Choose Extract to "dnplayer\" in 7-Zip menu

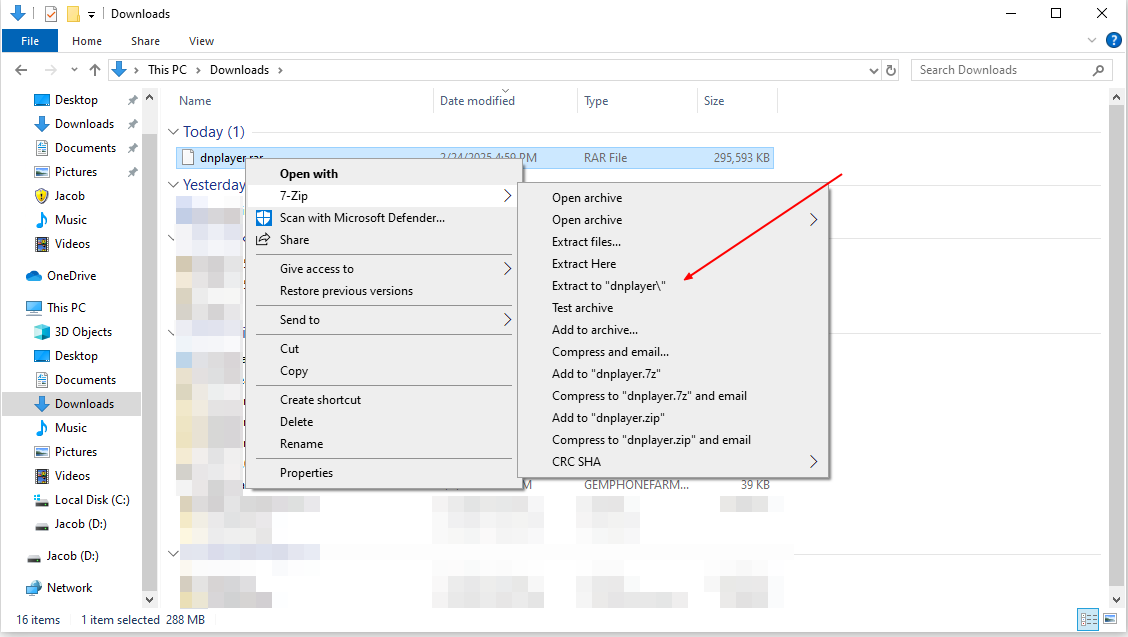tap(609, 286)
